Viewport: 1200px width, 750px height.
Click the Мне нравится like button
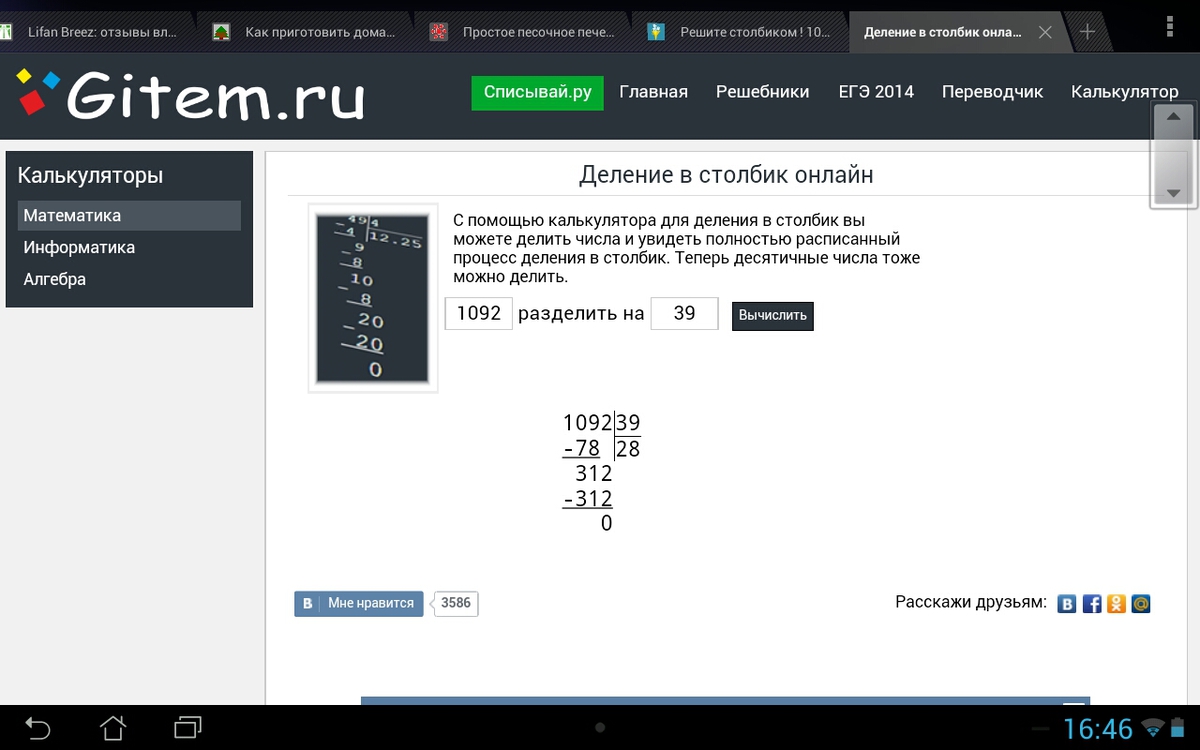coord(360,603)
